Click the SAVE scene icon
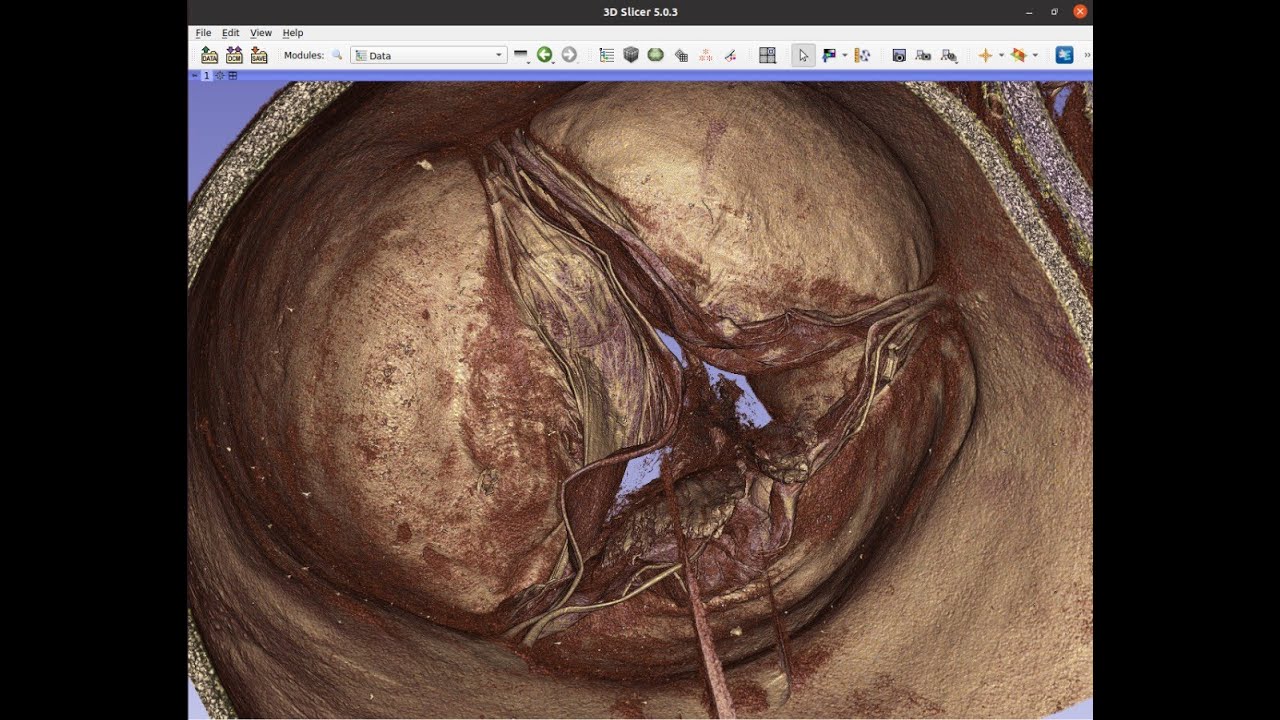This screenshot has width=1280, height=720. [259, 55]
